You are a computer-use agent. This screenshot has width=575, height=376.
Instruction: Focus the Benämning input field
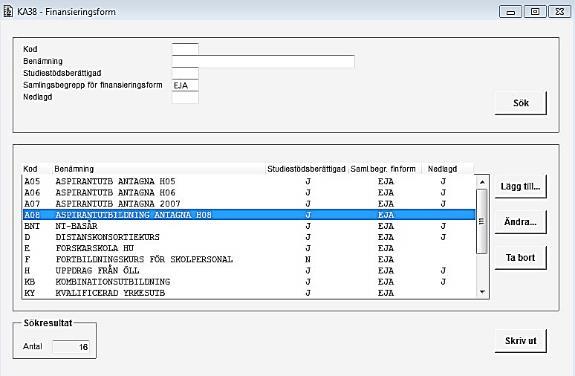click(263, 61)
